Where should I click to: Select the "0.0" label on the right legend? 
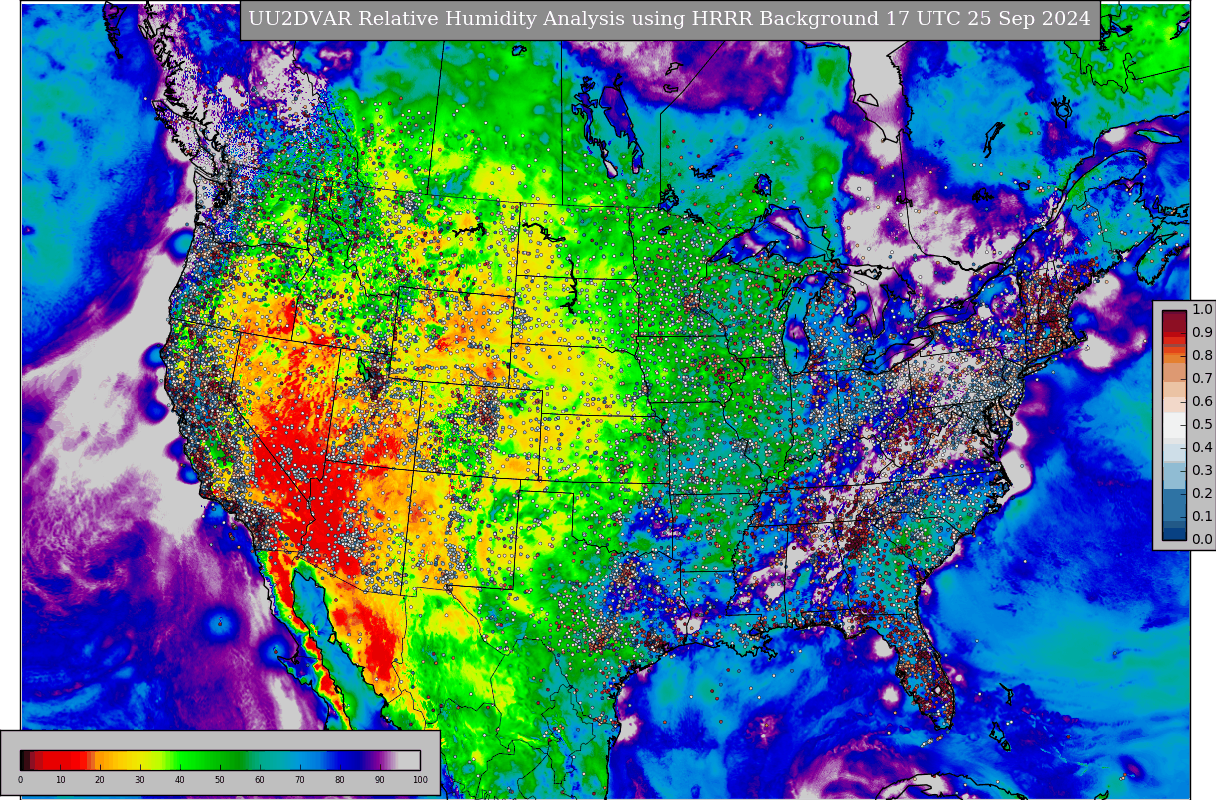(x=1202, y=540)
